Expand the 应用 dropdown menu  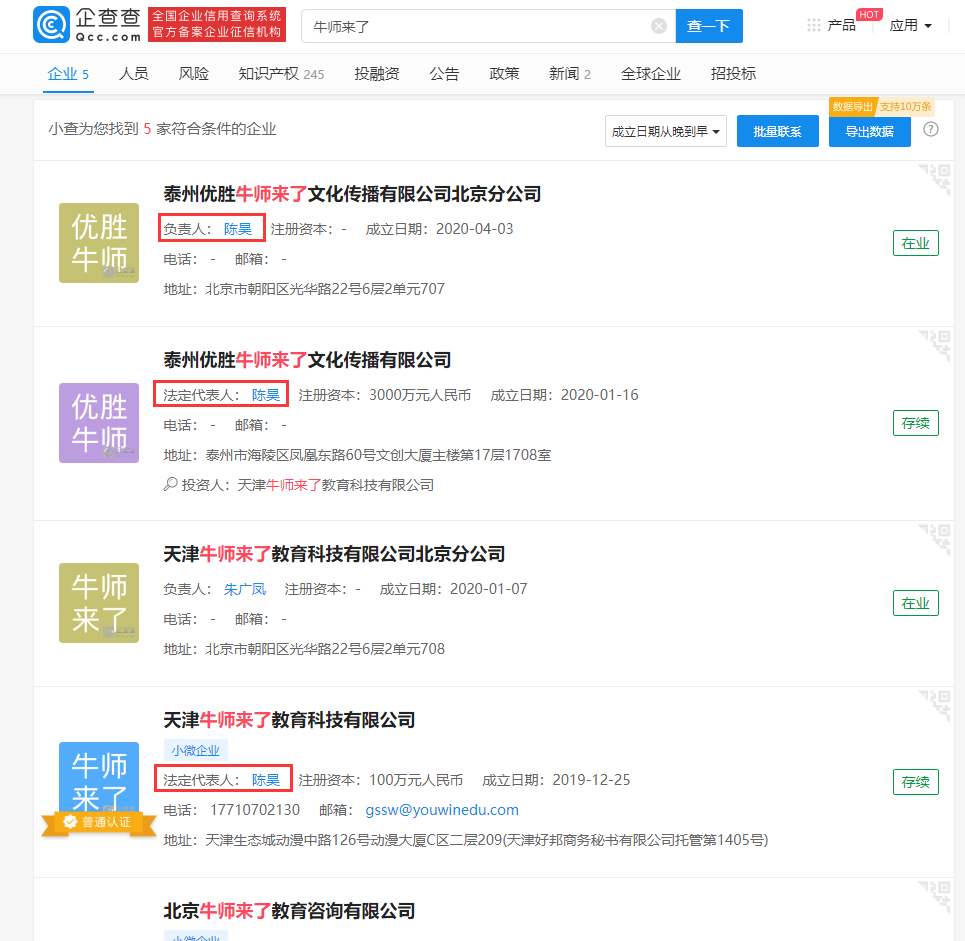911,25
